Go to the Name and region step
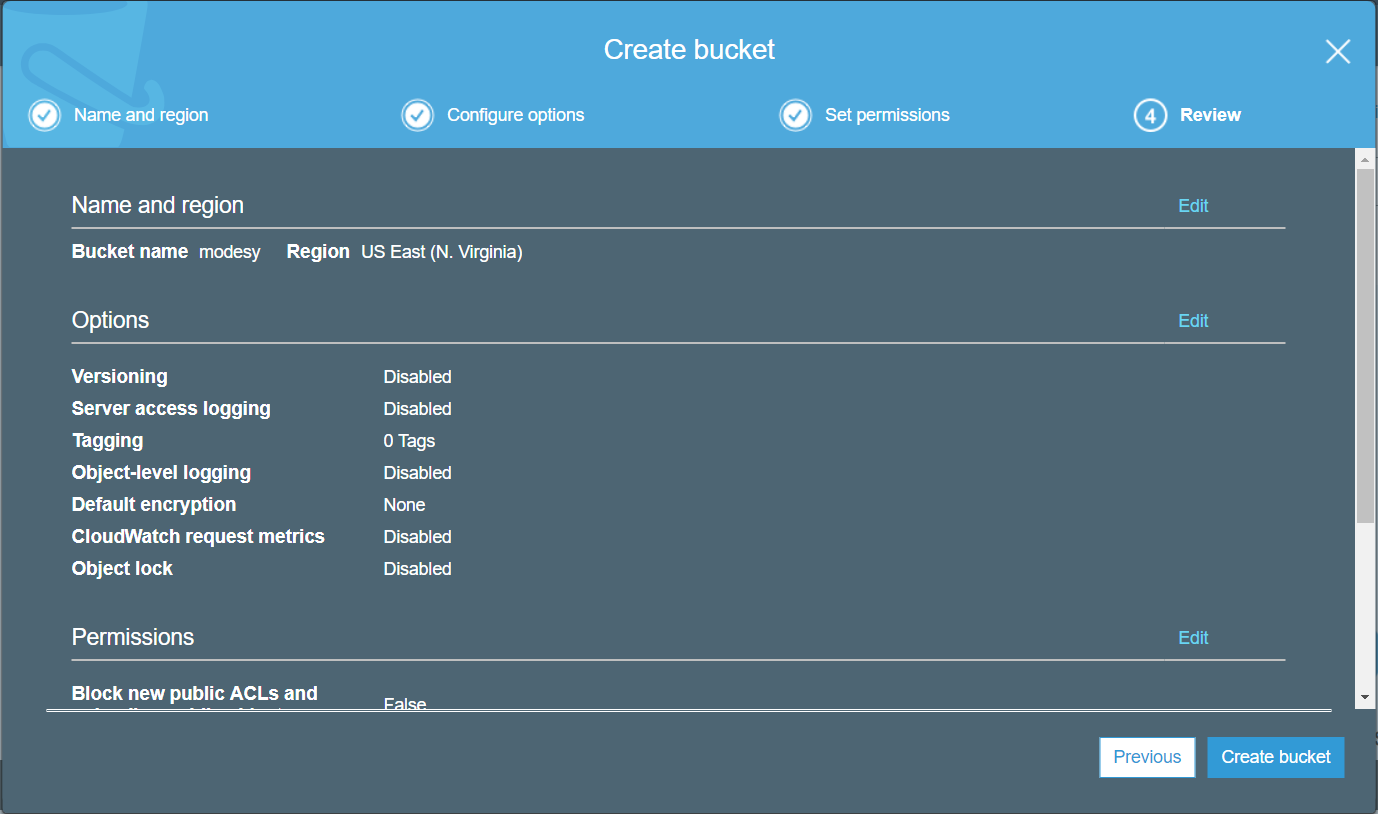Image resolution: width=1378 pixels, height=814 pixels. (141, 115)
